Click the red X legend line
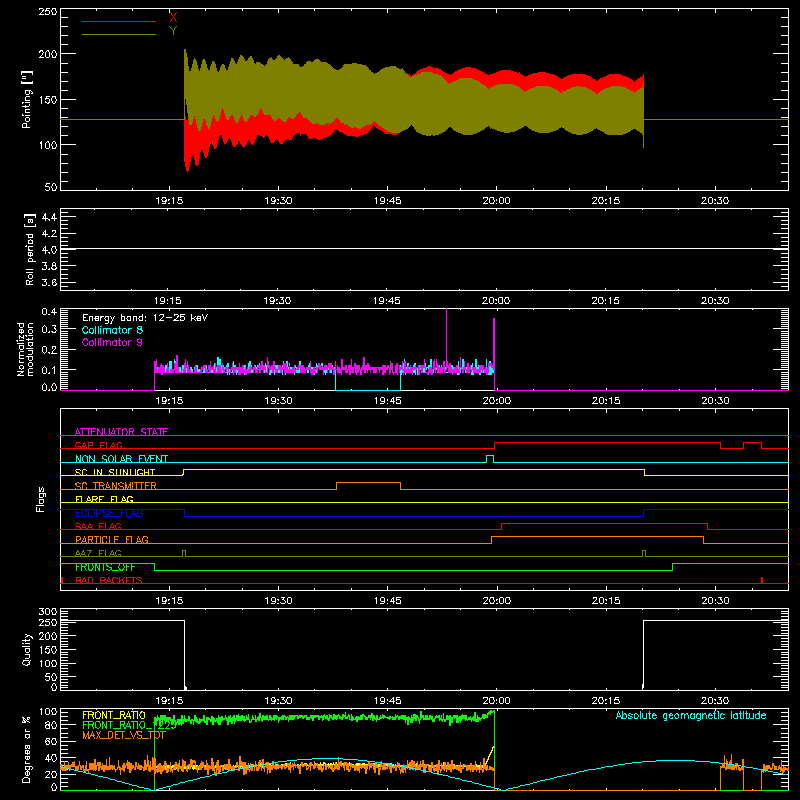 coord(118,21)
